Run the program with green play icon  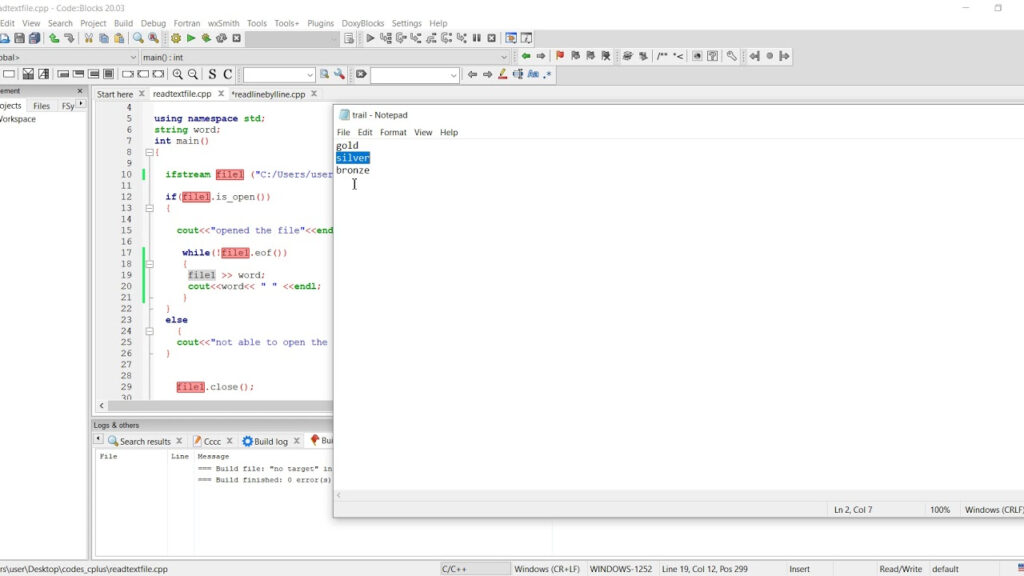(191, 39)
